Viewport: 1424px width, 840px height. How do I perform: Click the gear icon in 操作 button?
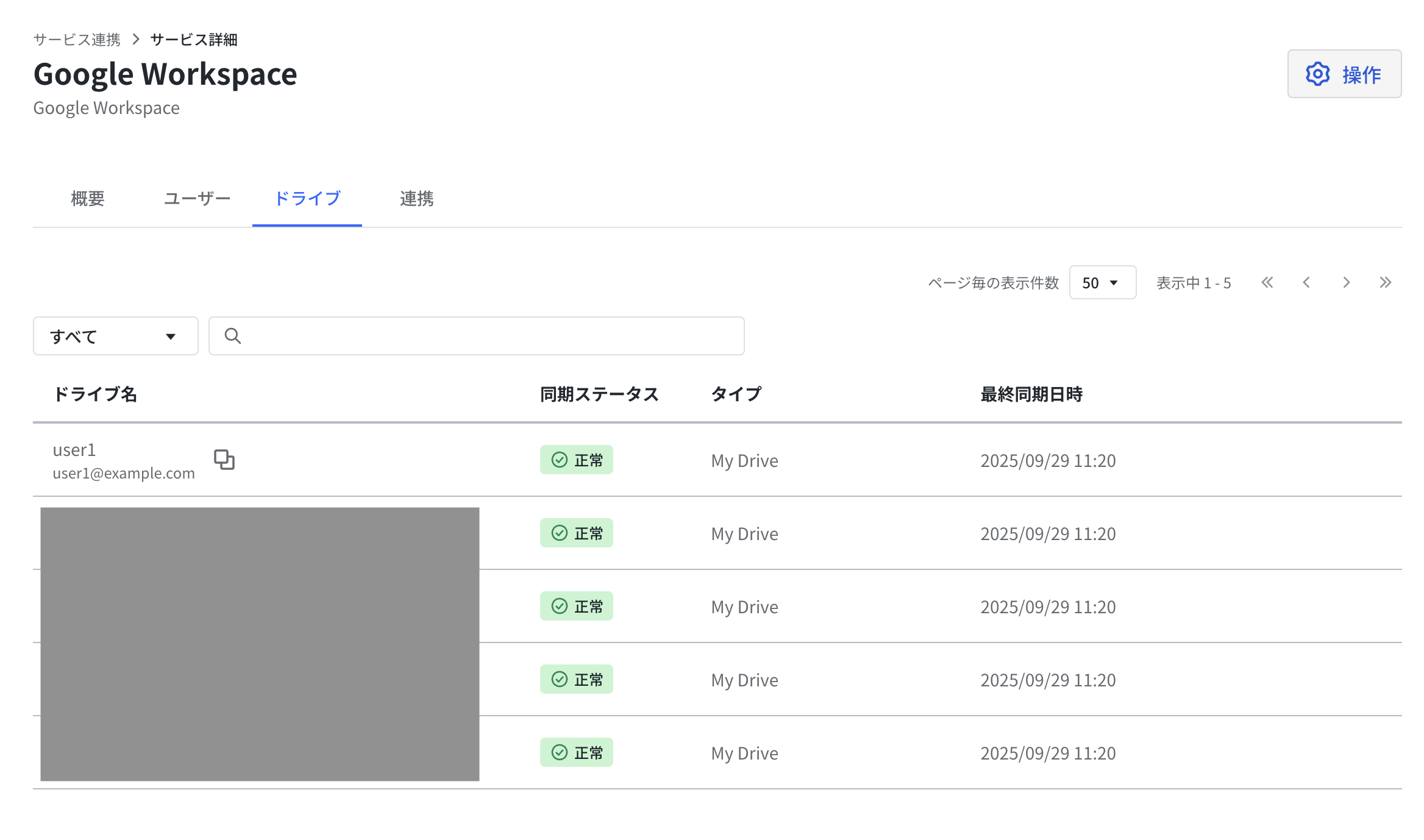coord(1317,74)
